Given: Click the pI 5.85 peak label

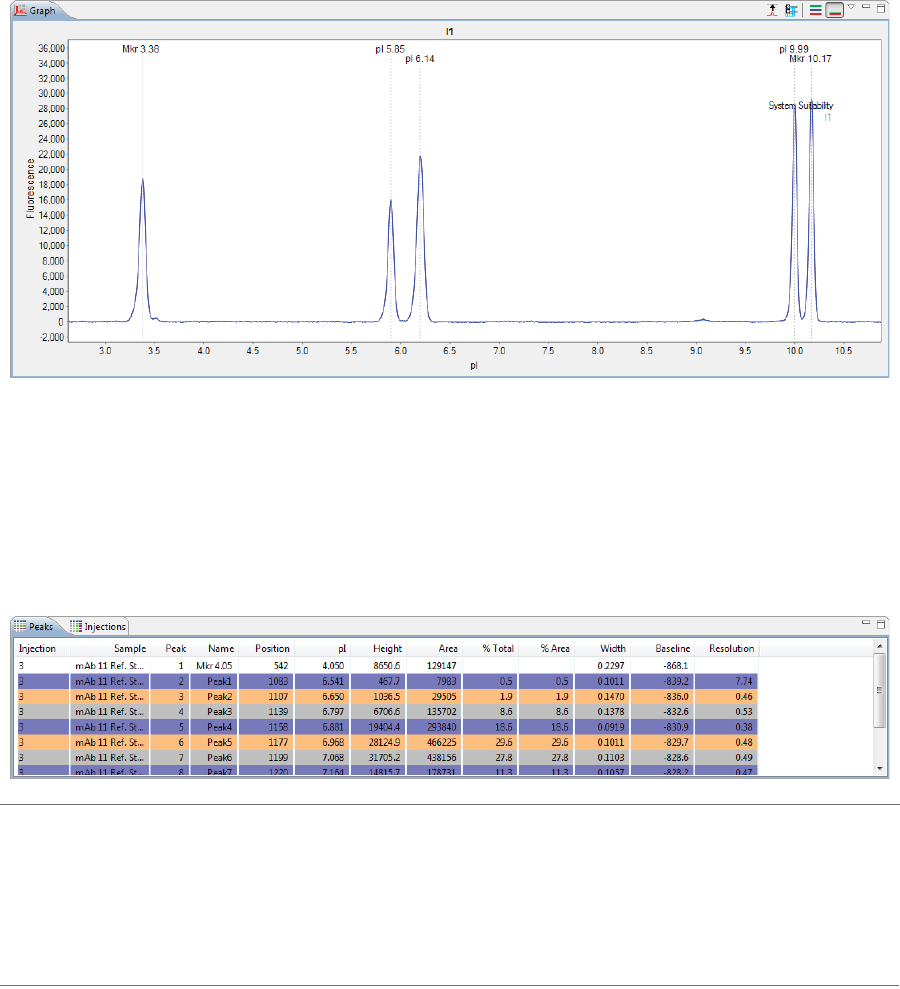Looking at the screenshot, I should 390,49.
